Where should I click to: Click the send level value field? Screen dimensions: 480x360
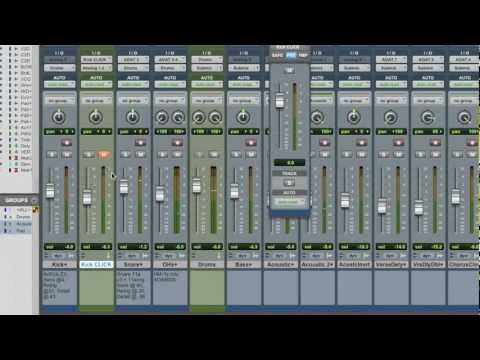tap(289, 163)
